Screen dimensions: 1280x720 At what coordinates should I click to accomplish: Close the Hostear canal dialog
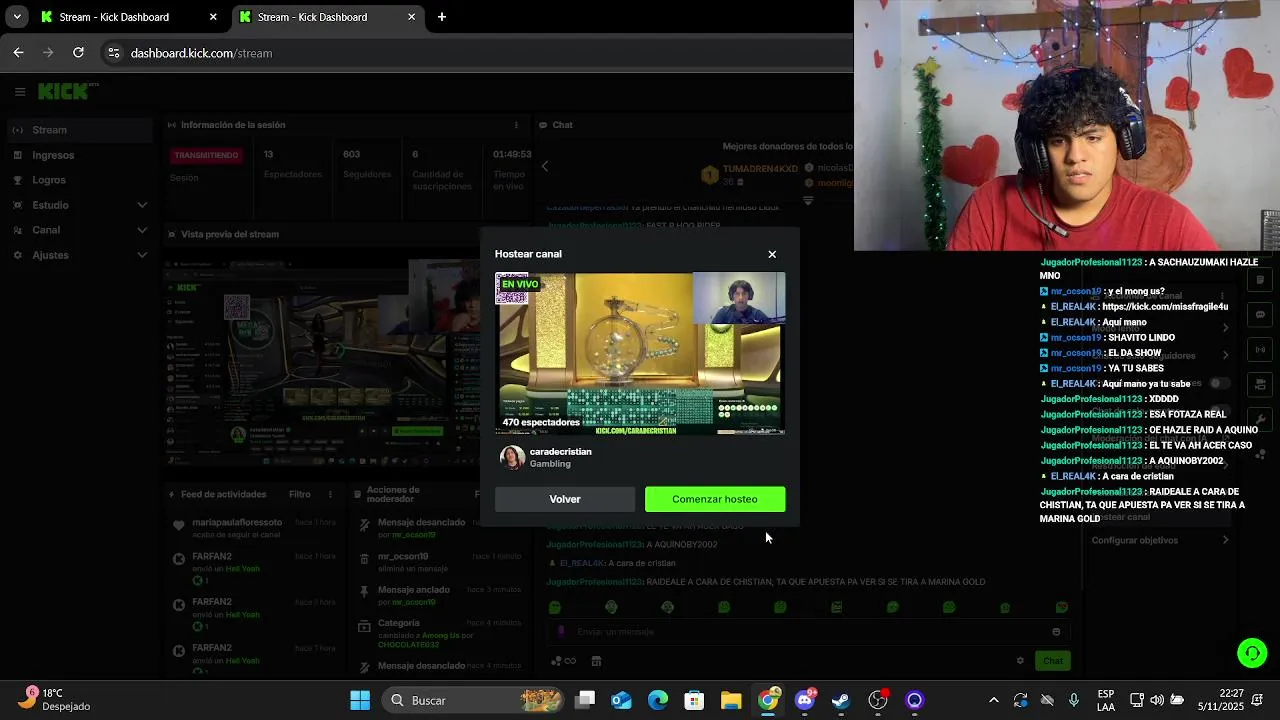tap(772, 254)
